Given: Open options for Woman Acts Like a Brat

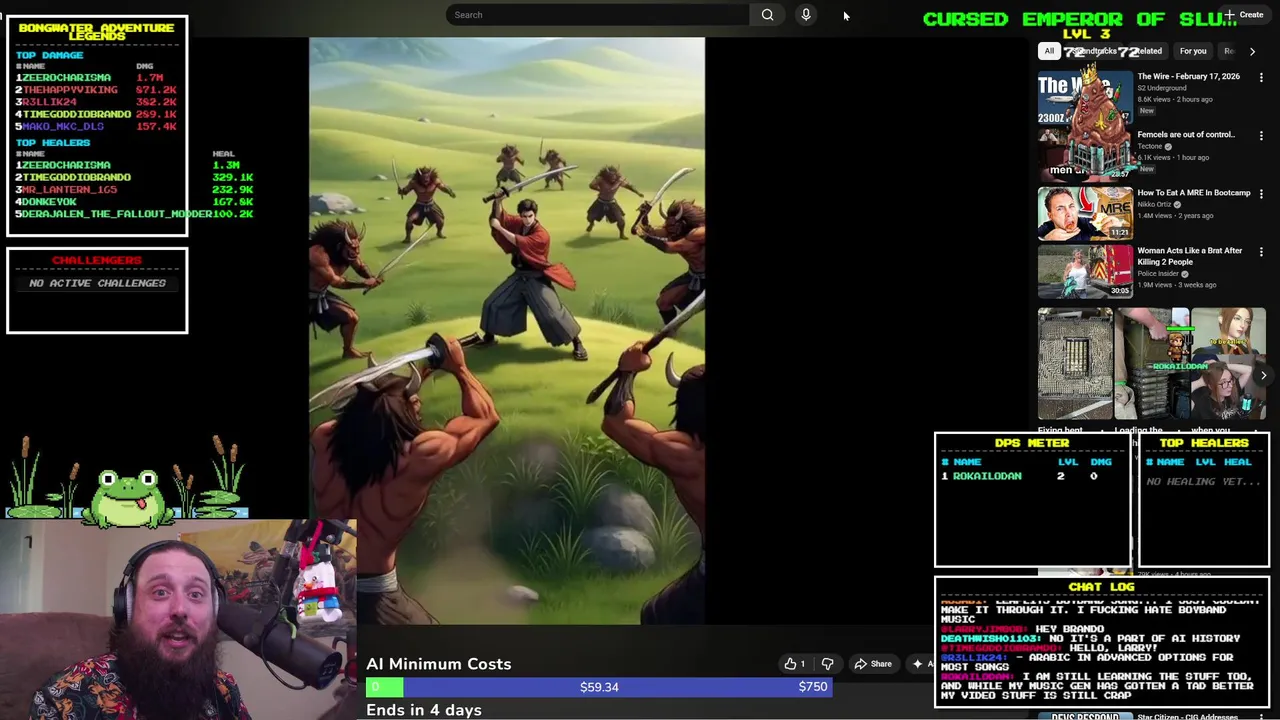Looking at the screenshot, I should point(1261,252).
